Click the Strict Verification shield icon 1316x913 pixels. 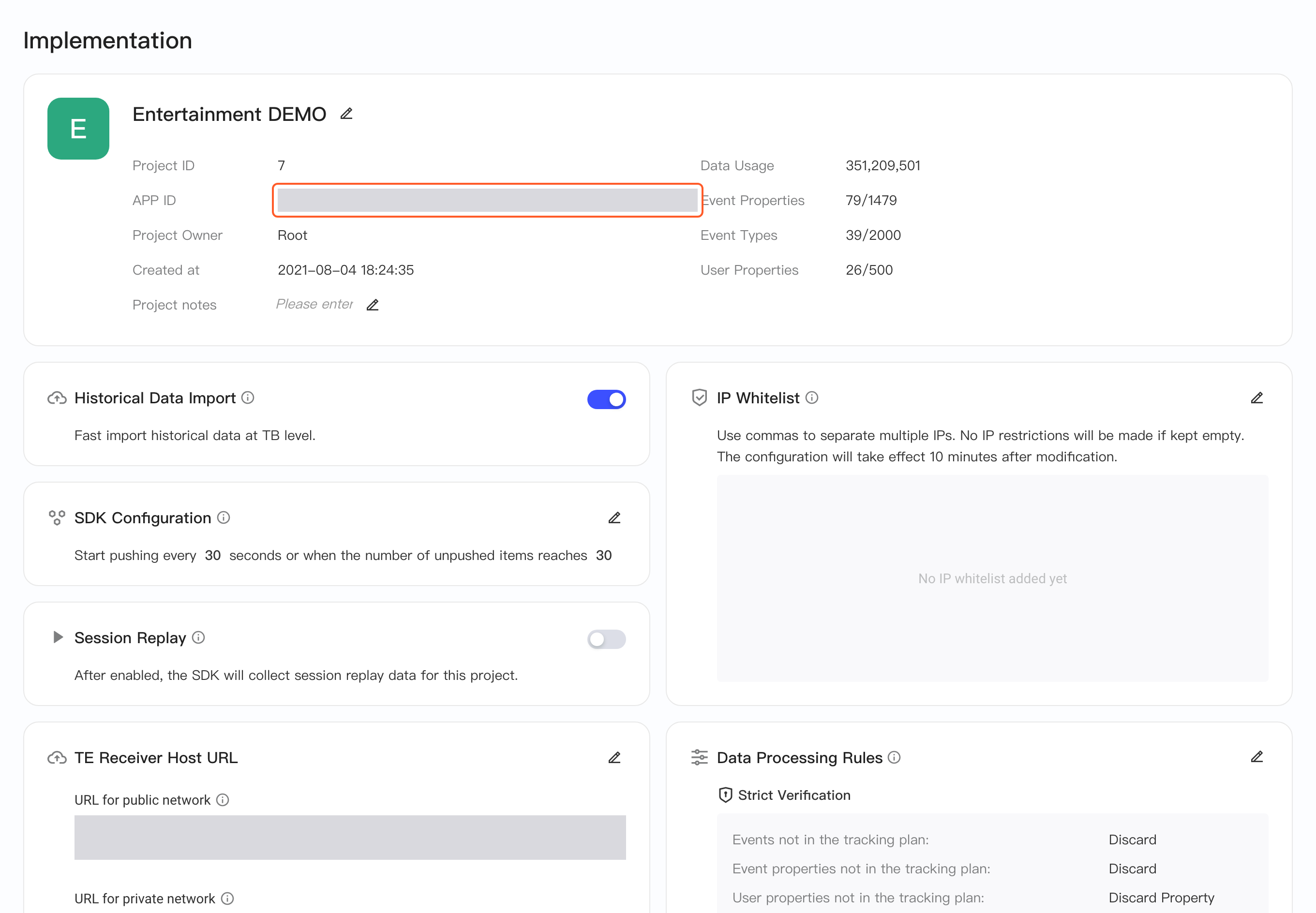pyautogui.click(x=726, y=795)
